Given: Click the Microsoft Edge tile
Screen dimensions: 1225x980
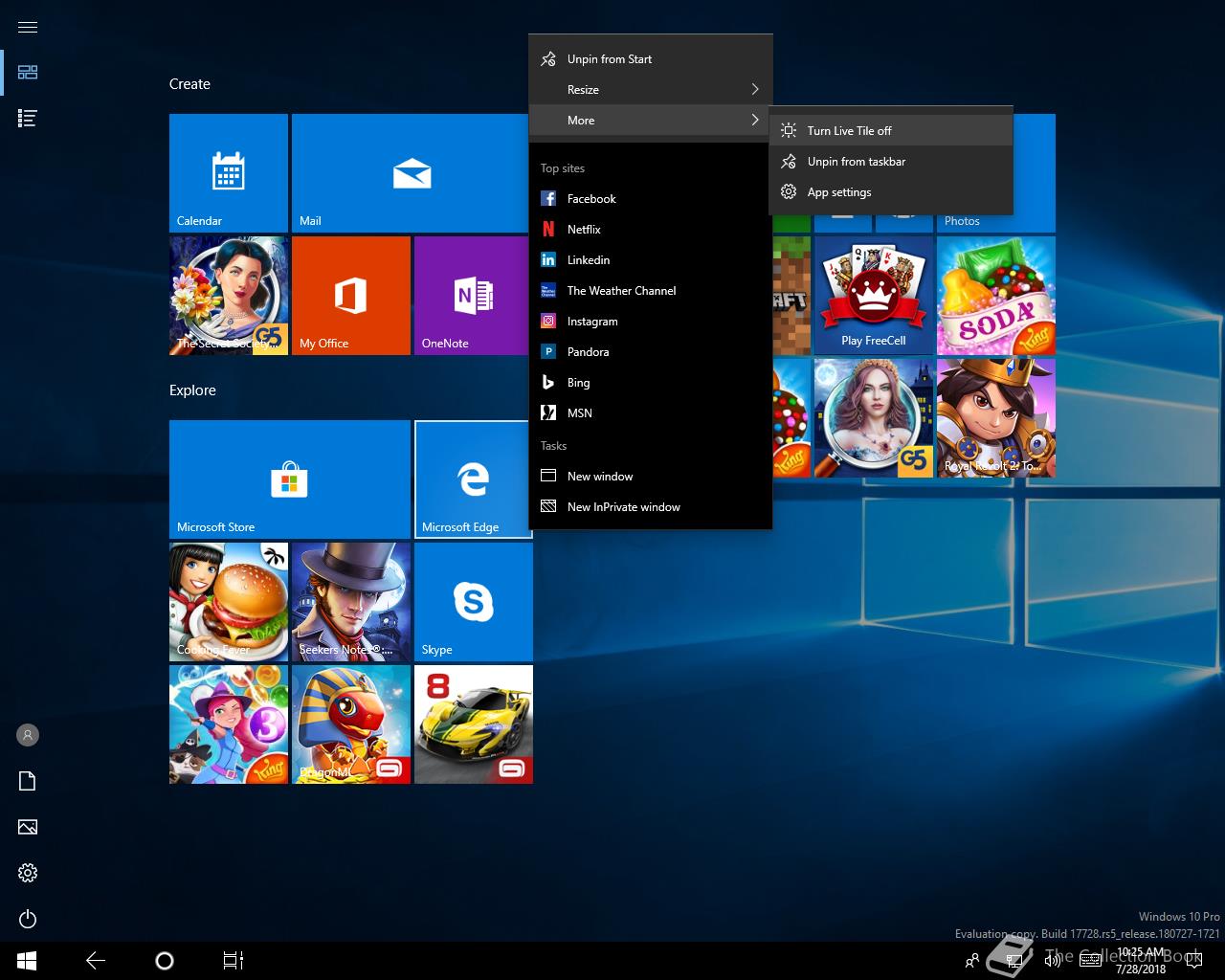Looking at the screenshot, I should (x=474, y=479).
